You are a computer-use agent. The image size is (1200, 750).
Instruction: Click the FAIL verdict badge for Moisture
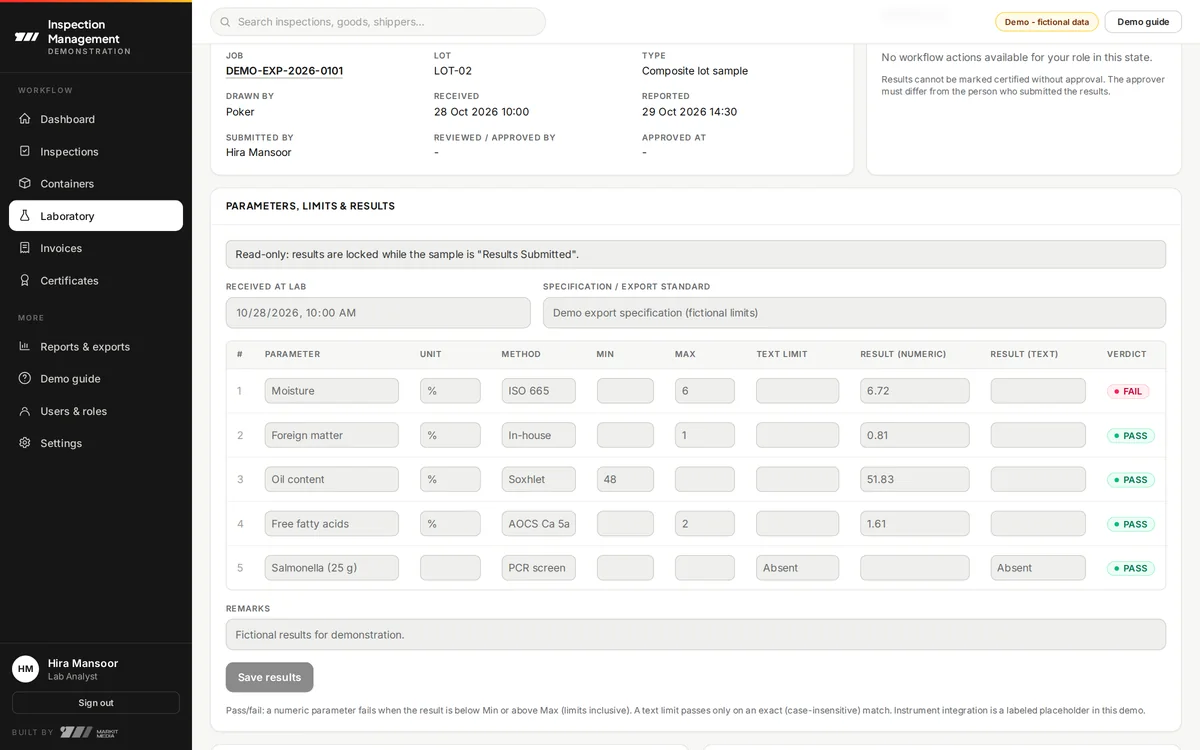pos(1128,391)
